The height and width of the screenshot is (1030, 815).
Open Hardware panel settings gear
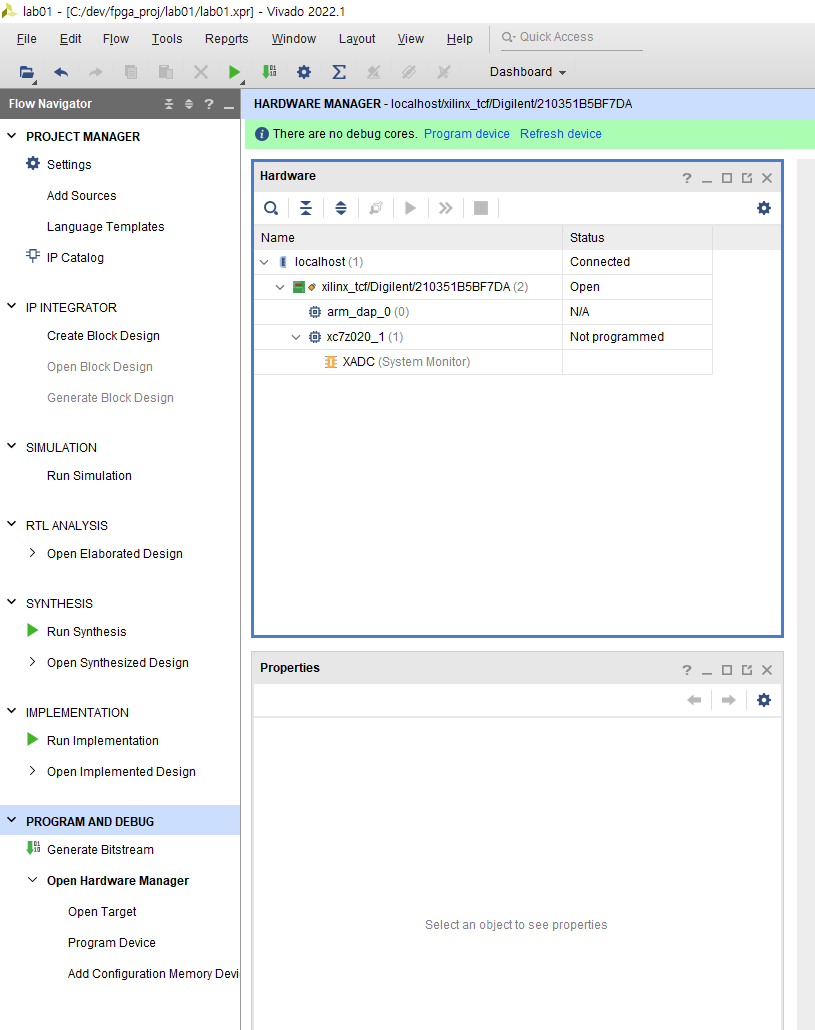(x=764, y=208)
